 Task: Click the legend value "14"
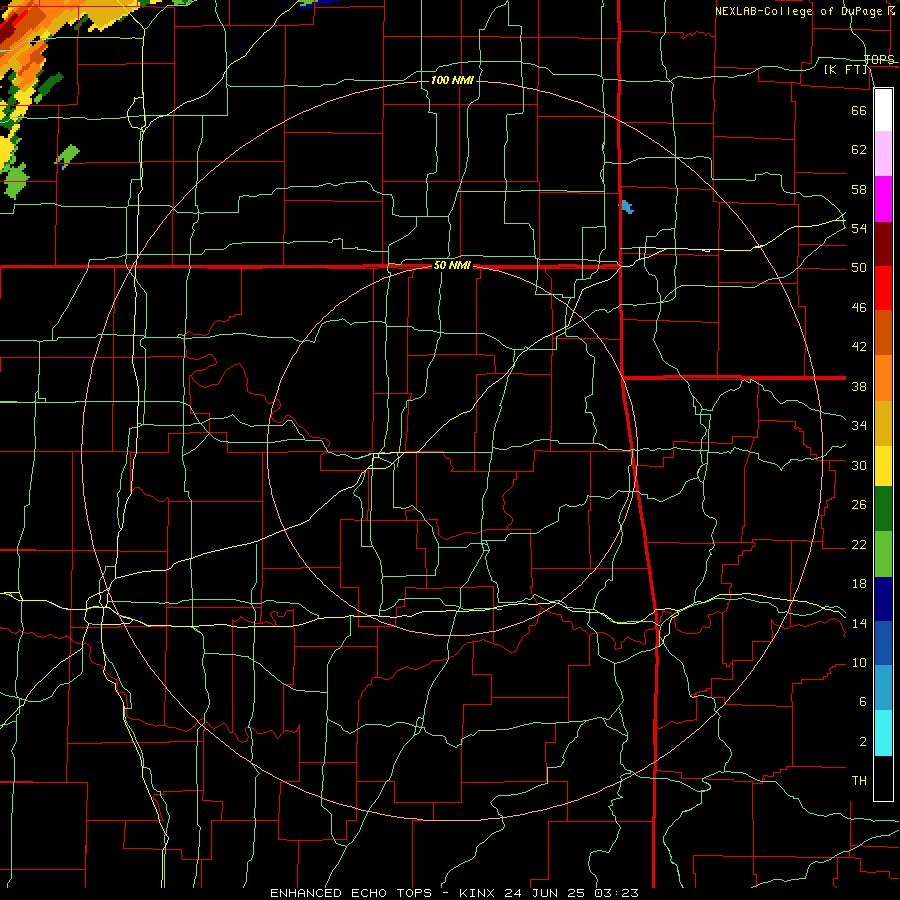859,623
